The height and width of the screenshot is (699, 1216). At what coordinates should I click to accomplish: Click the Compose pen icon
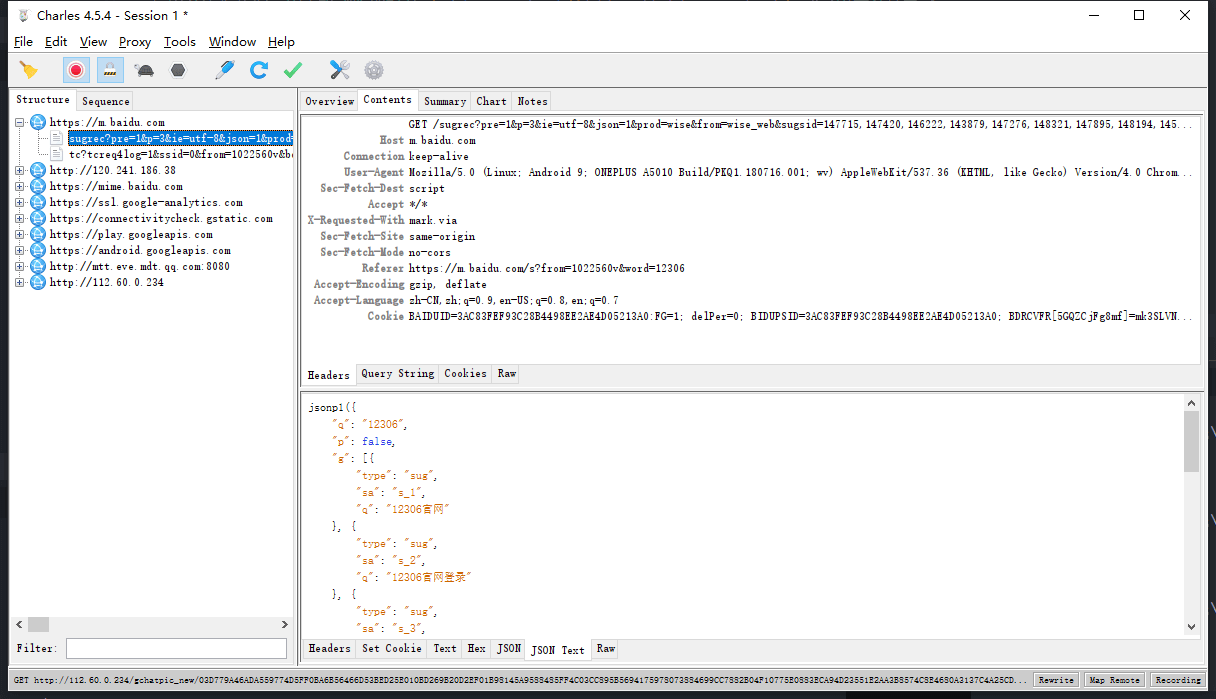click(x=225, y=70)
